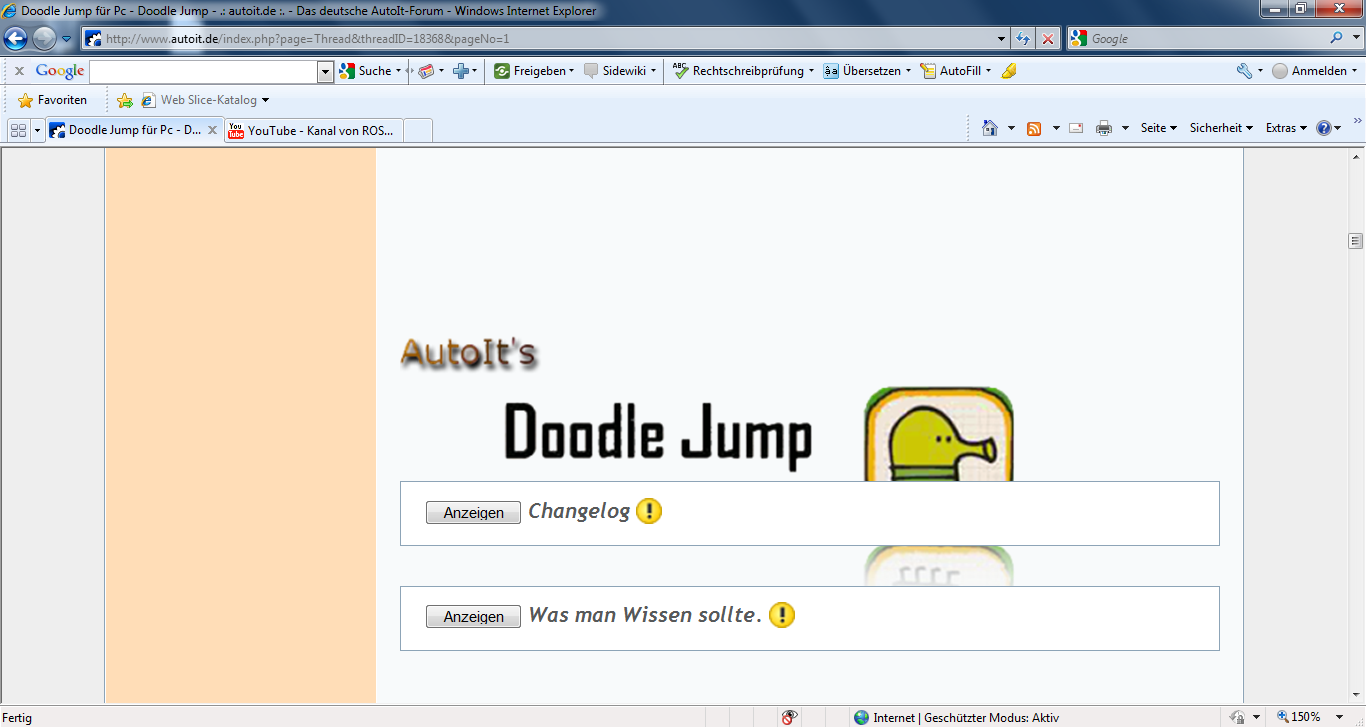
Task: Click the Favoriten button
Action: (x=53, y=100)
